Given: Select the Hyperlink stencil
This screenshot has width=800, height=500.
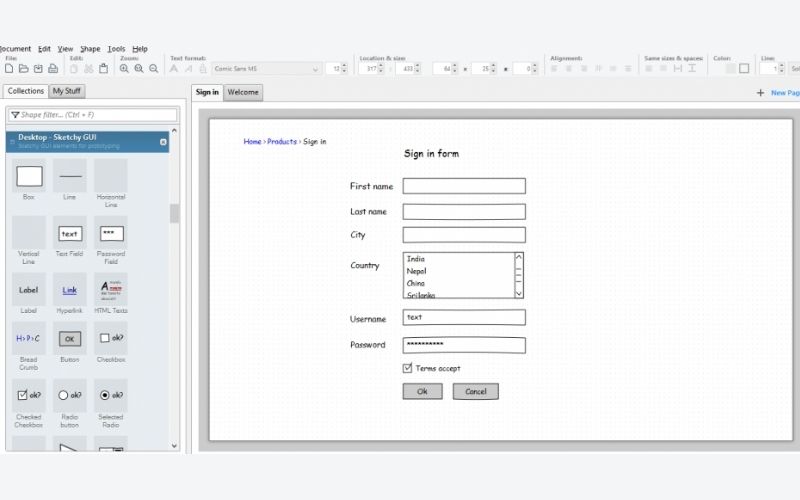Looking at the screenshot, I should pos(69,290).
